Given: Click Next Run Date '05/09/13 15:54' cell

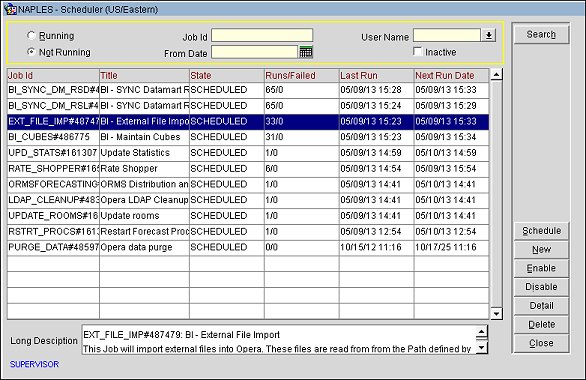Looking at the screenshot, I should coord(451,169).
